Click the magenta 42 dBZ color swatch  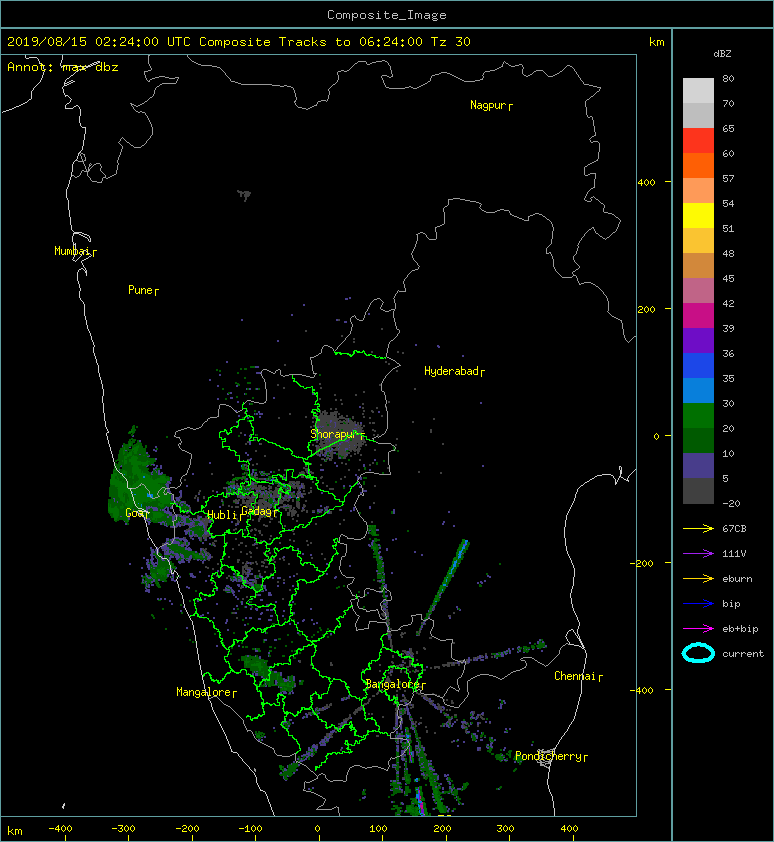pyautogui.click(x=698, y=315)
